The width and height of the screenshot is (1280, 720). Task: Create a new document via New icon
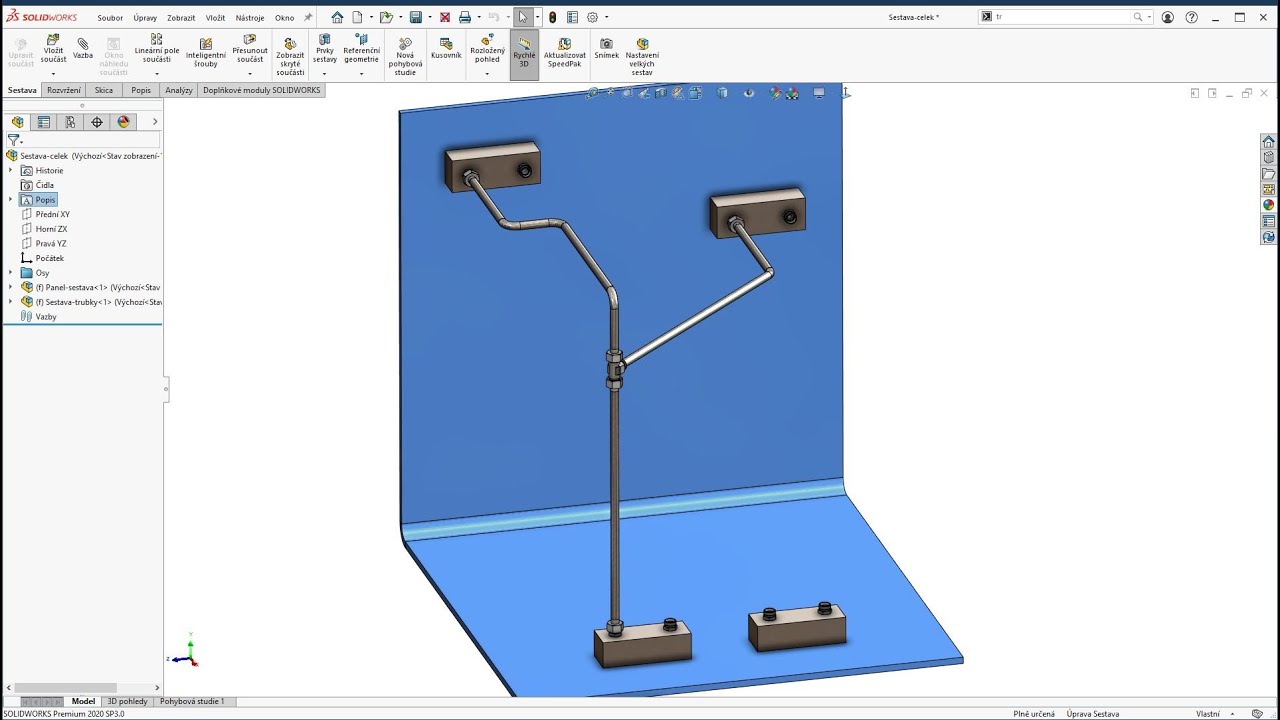click(357, 17)
